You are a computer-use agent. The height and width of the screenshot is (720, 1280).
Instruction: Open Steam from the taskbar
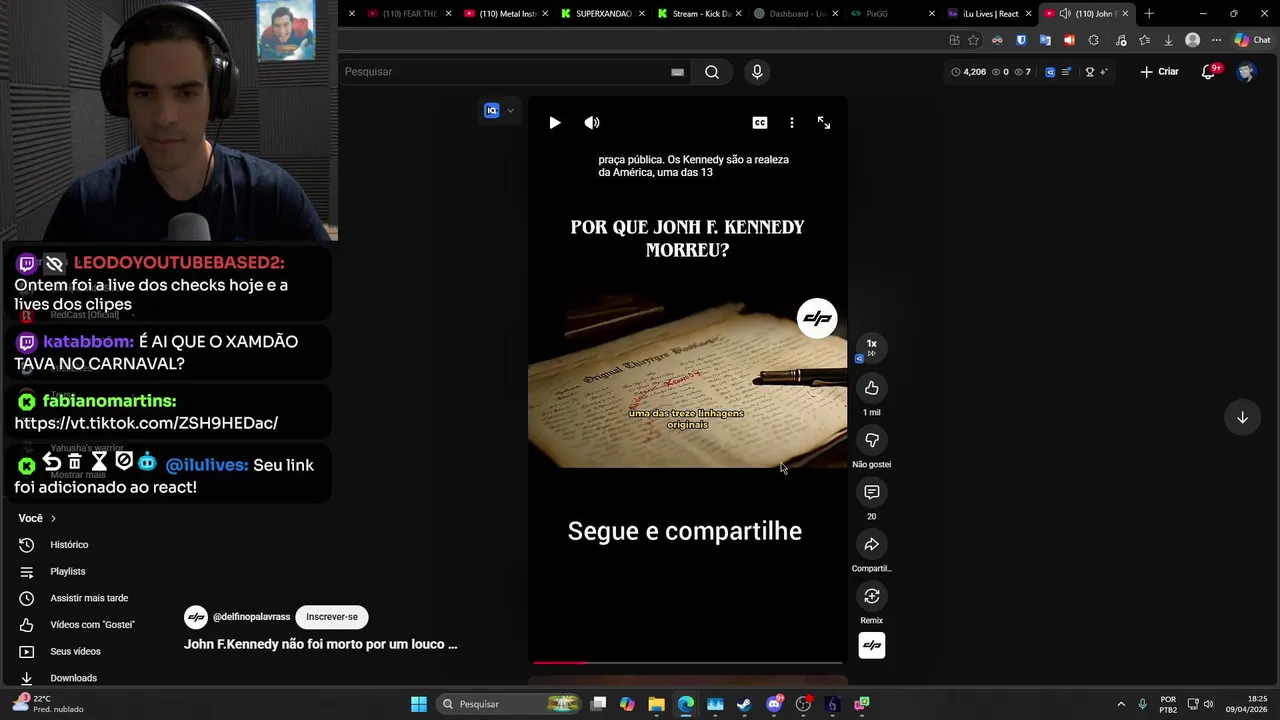coord(744,704)
